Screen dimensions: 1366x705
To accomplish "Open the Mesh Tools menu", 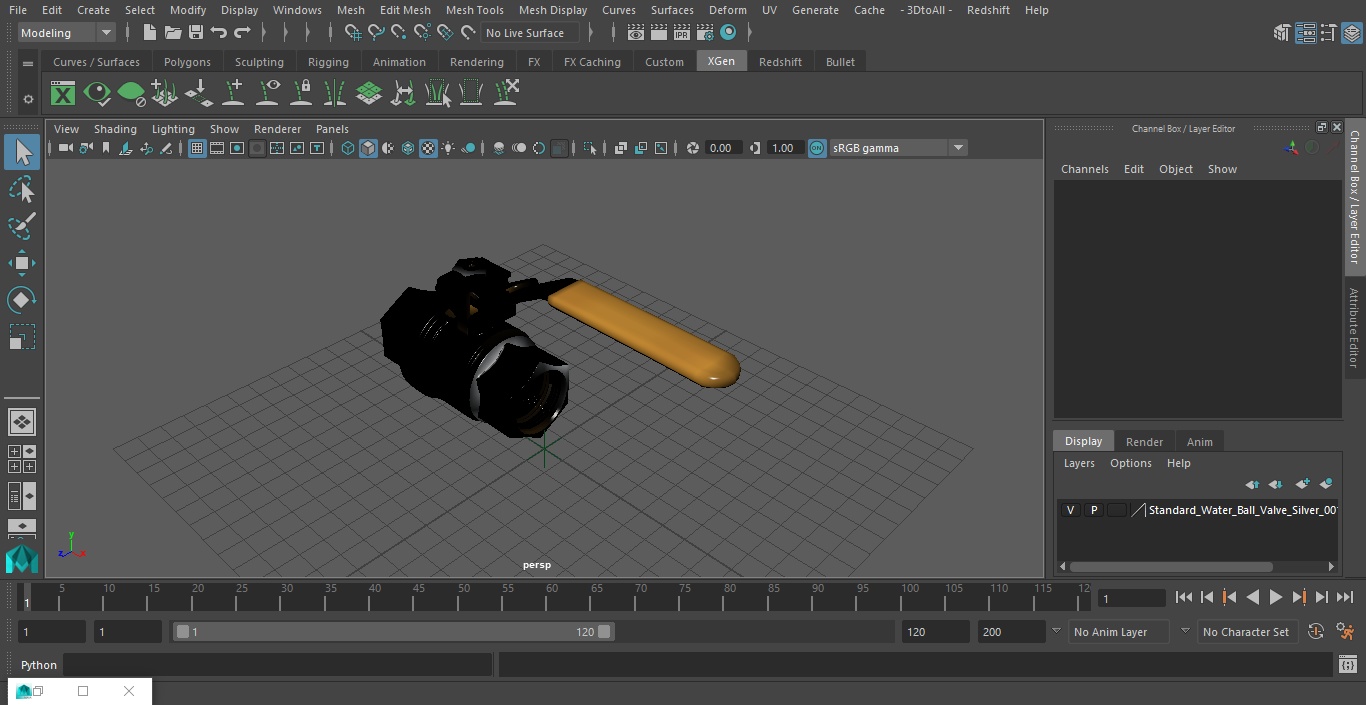I will (474, 10).
